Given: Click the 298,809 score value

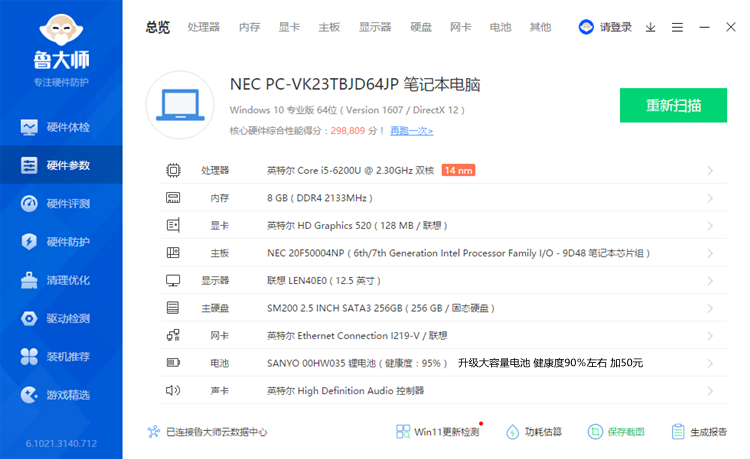Looking at the screenshot, I should (x=348, y=131).
